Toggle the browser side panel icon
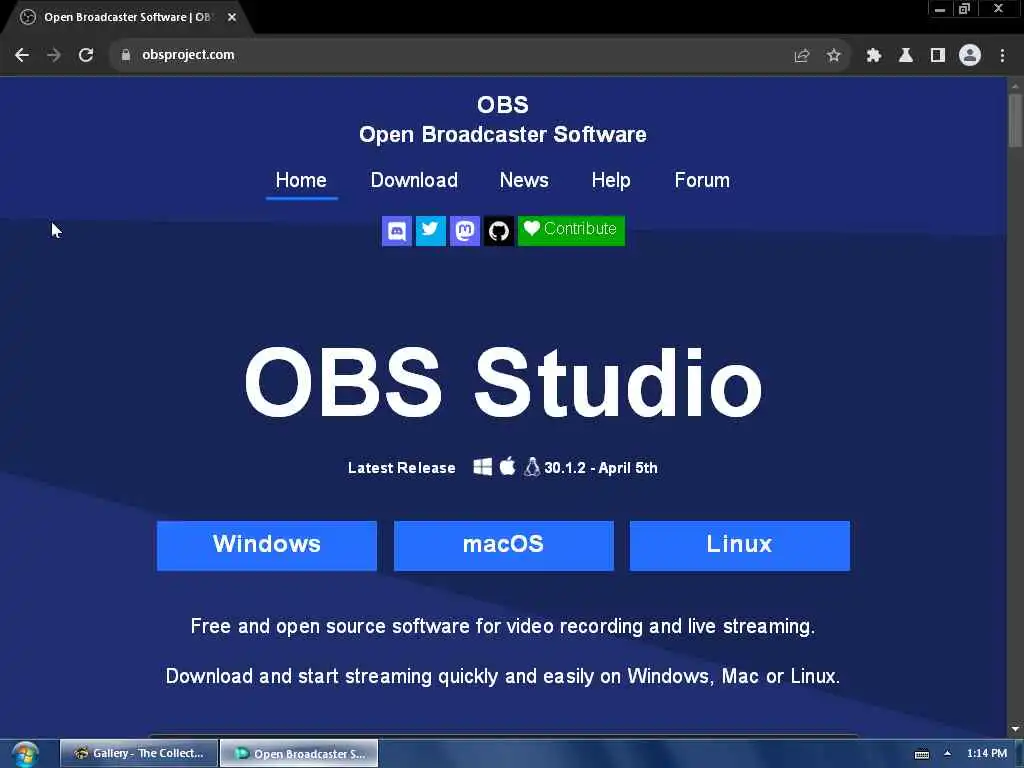This screenshot has width=1024, height=768. (938, 56)
